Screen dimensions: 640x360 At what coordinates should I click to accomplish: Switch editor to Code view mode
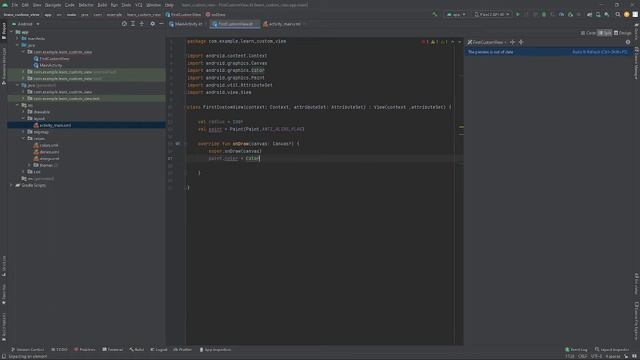(x=588, y=33)
